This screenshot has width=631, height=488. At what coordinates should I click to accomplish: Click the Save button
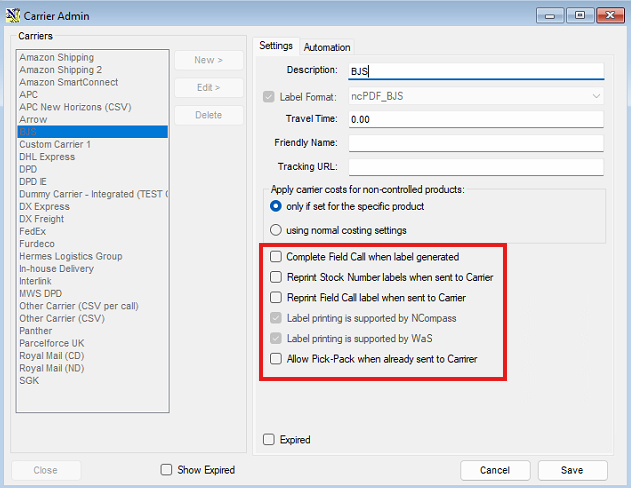[572, 470]
